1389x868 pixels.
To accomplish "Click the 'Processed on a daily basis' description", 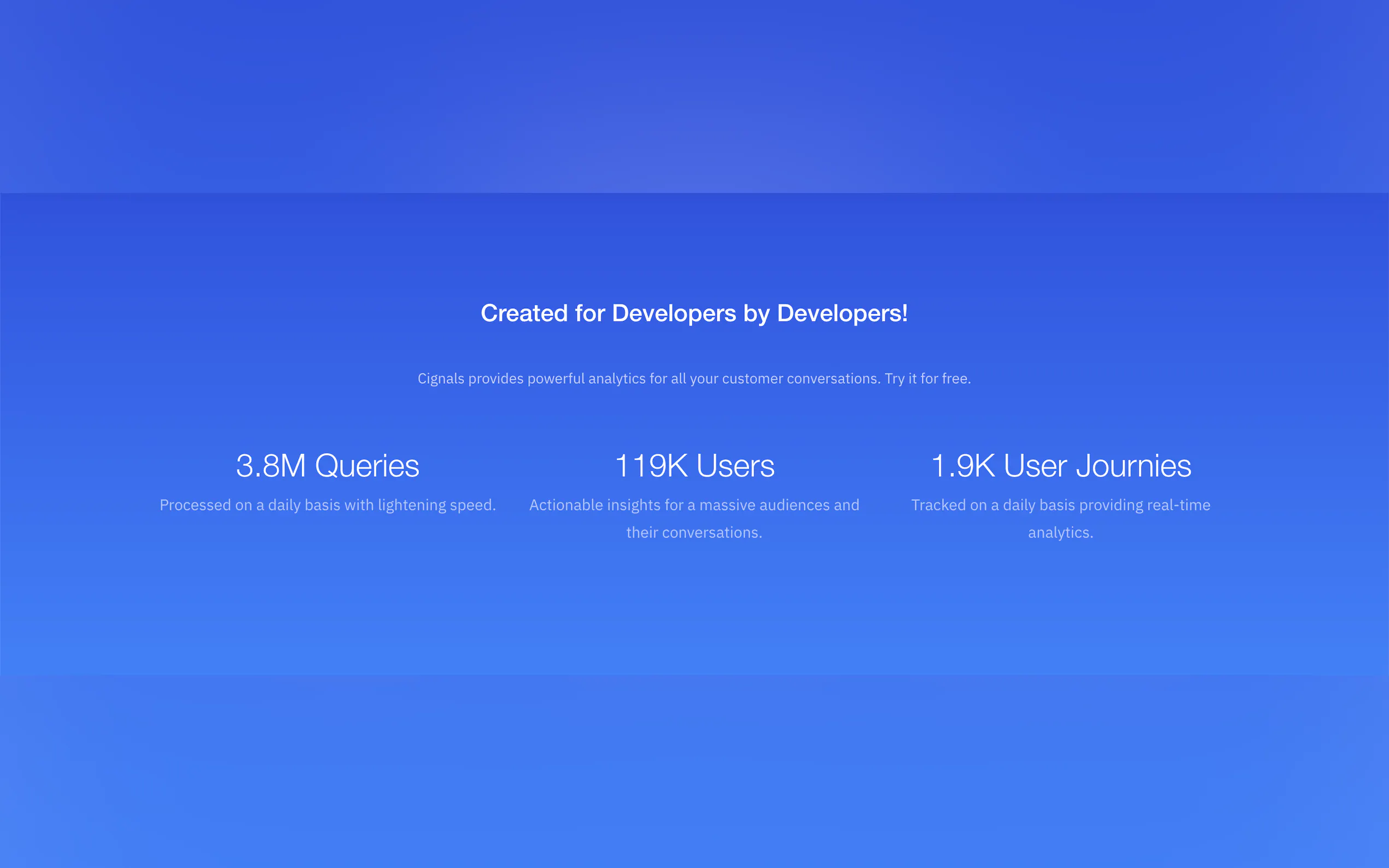I will pos(259,505).
